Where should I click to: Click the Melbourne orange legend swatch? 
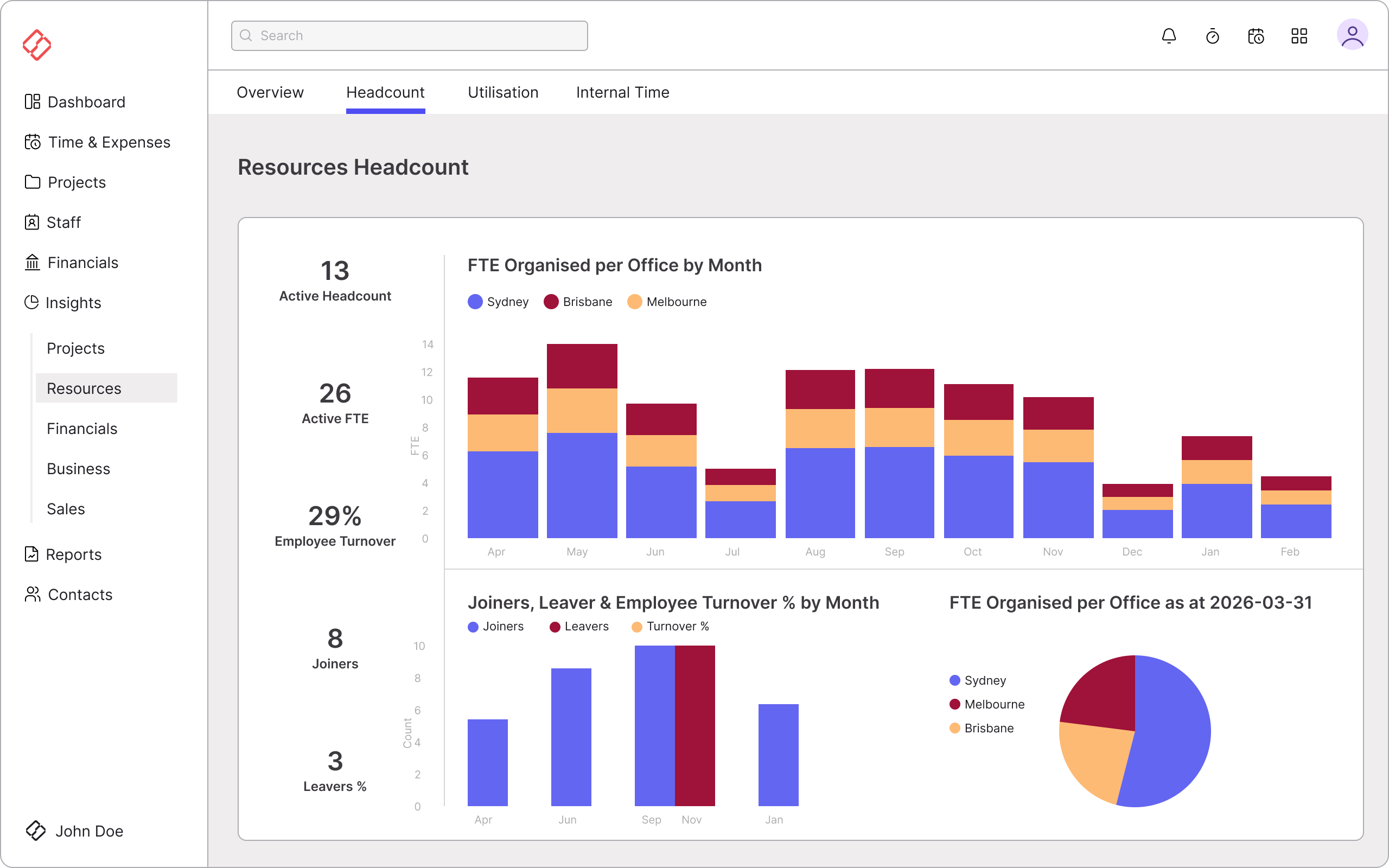(634, 302)
